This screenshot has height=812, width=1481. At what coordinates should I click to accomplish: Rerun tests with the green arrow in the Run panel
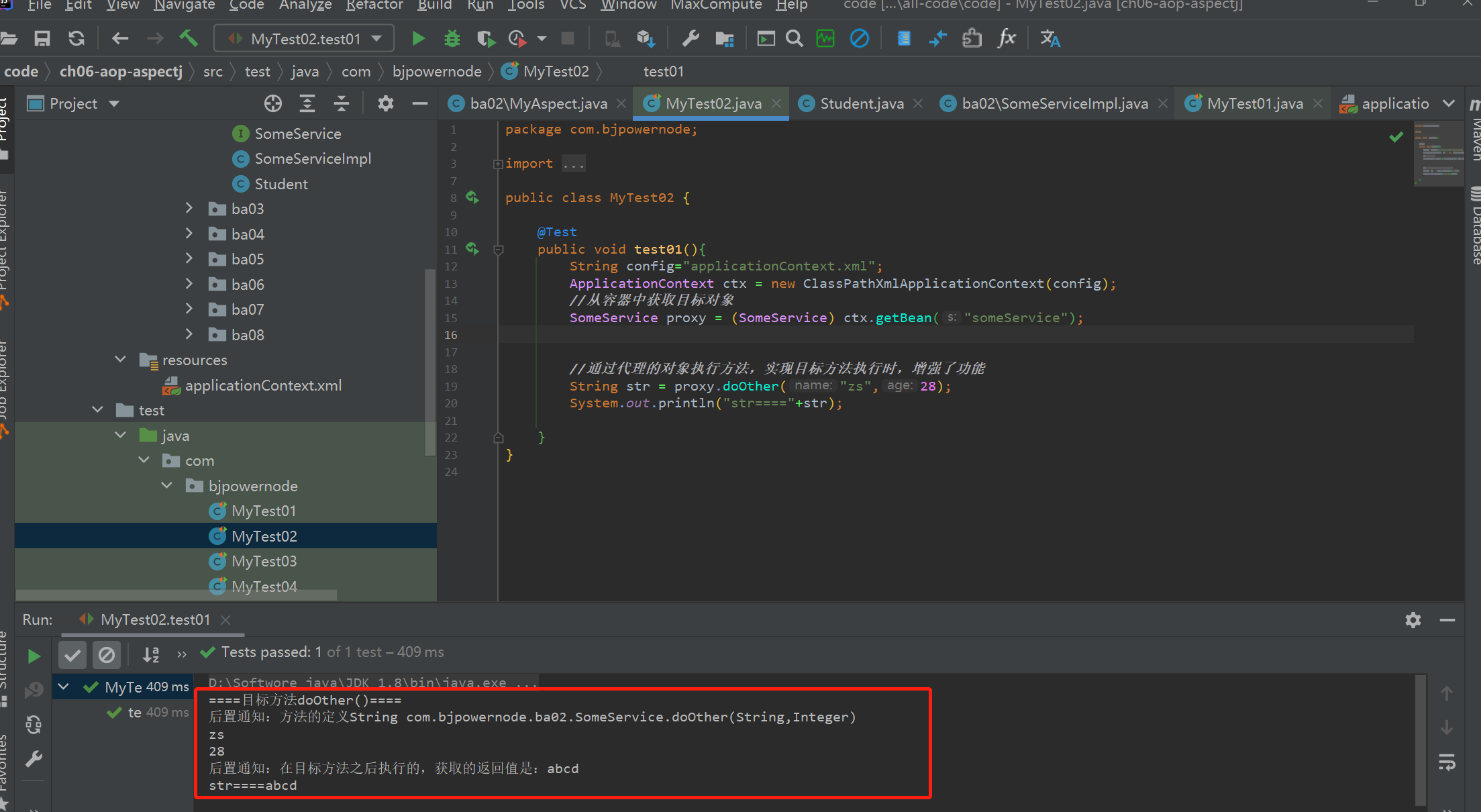(x=34, y=656)
